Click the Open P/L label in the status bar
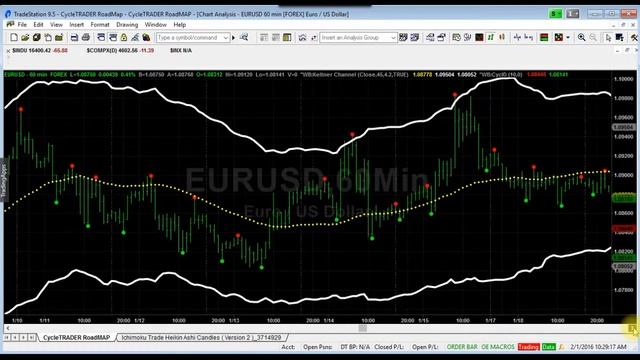This screenshot has height=360, width=640. 425,347
